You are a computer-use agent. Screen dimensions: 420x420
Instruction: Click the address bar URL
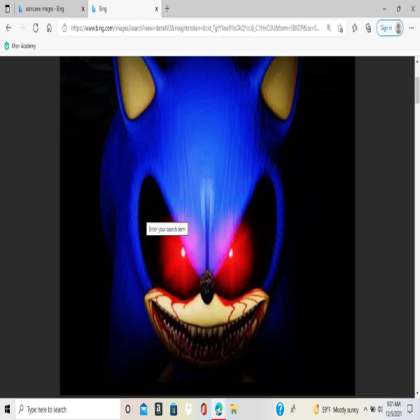pyautogui.click(x=195, y=28)
